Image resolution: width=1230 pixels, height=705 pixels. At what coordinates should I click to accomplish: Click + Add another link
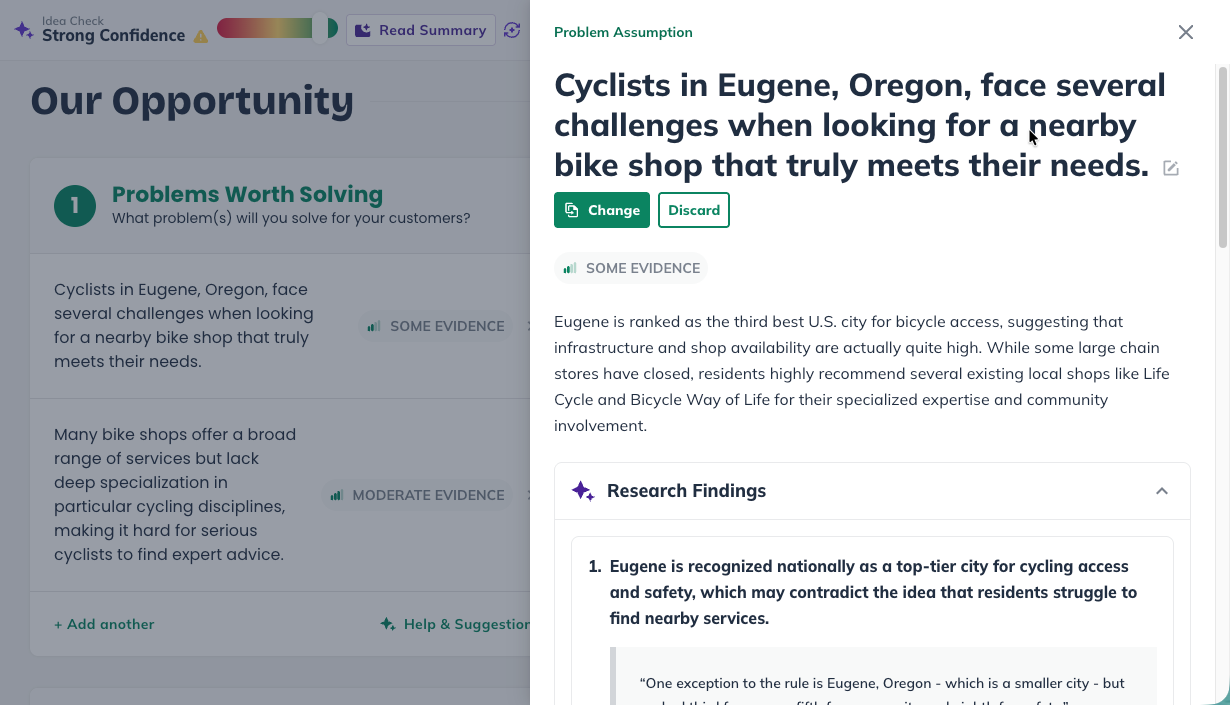pos(104,624)
